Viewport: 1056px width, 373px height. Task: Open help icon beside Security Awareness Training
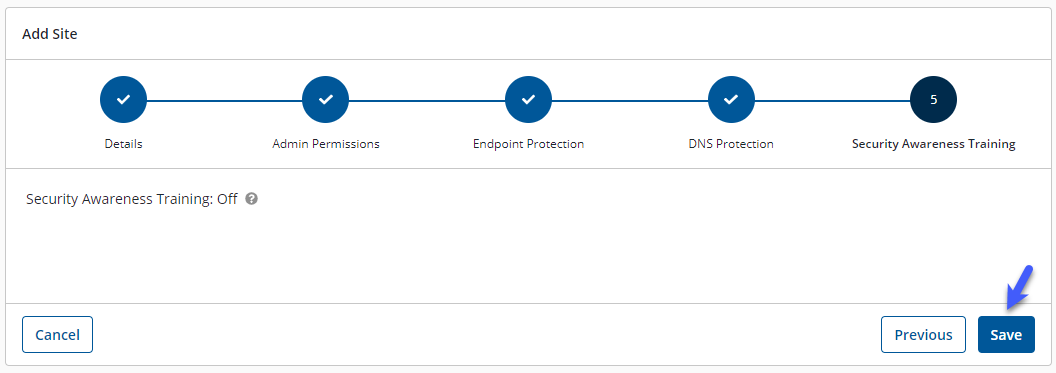tap(252, 199)
